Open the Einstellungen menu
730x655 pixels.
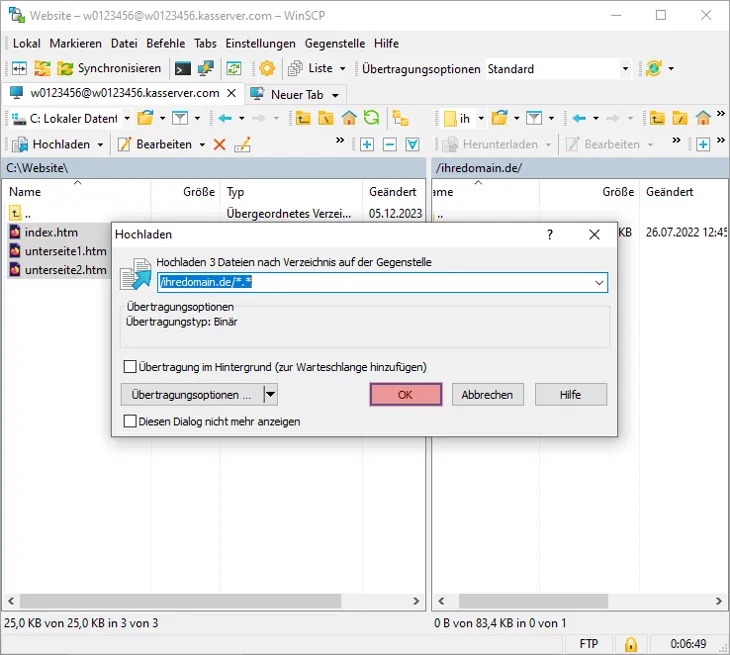tap(260, 43)
